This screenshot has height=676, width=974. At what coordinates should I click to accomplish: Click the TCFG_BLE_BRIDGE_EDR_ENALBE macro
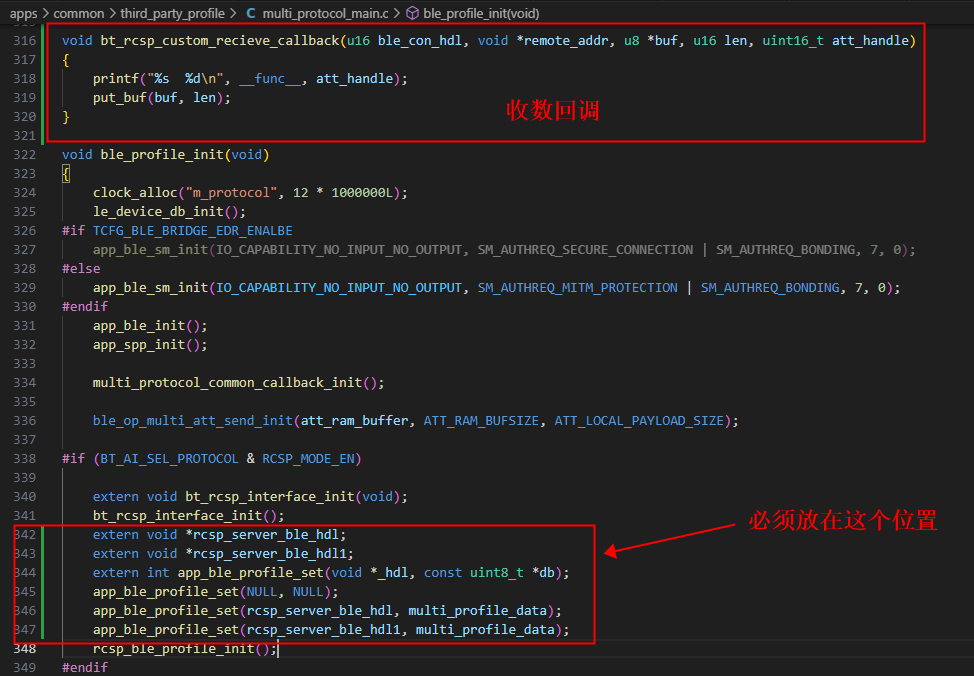click(193, 231)
